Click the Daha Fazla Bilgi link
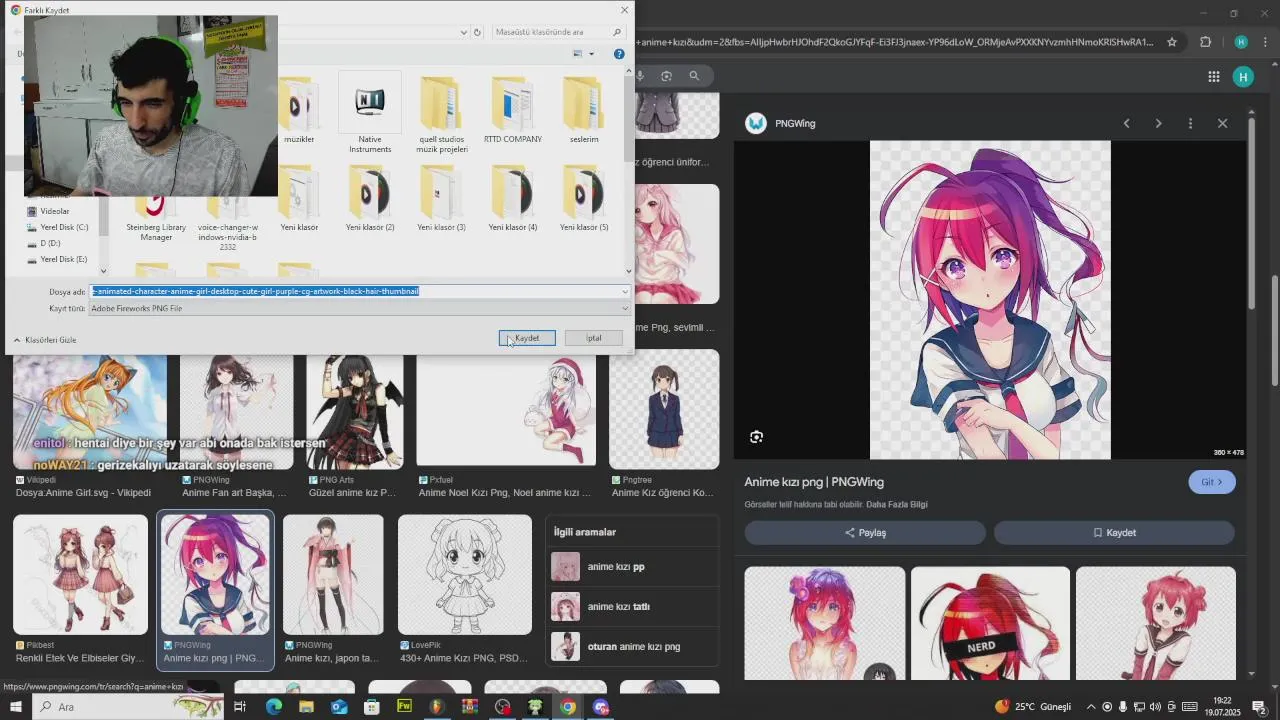Viewport: 1280px width, 720px height. point(895,505)
